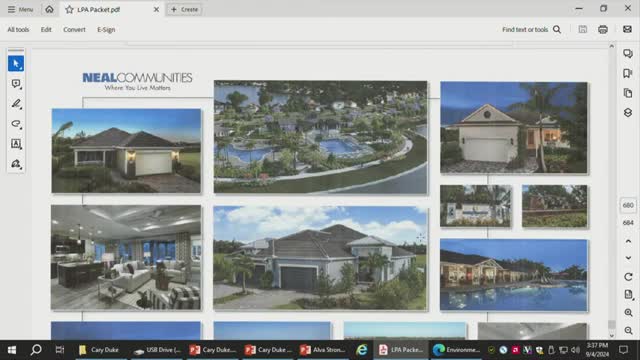Choose the Select arrow tool
The width and height of the screenshot is (640, 360).
16,64
